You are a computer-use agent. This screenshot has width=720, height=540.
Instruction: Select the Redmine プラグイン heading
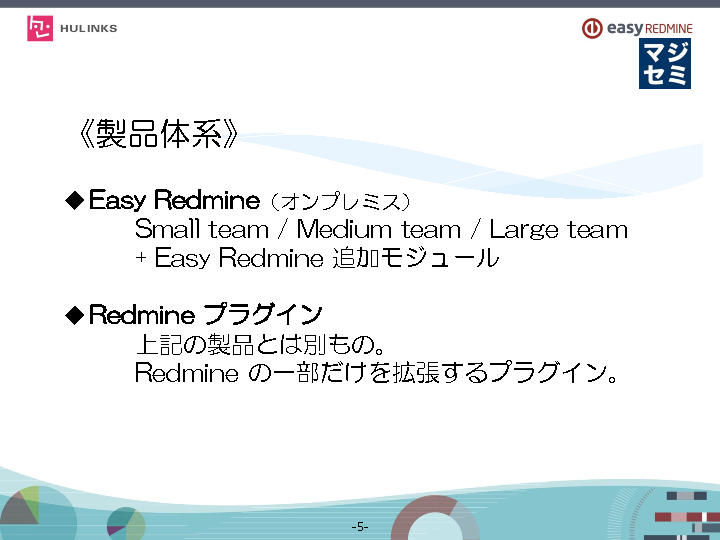(x=205, y=315)
